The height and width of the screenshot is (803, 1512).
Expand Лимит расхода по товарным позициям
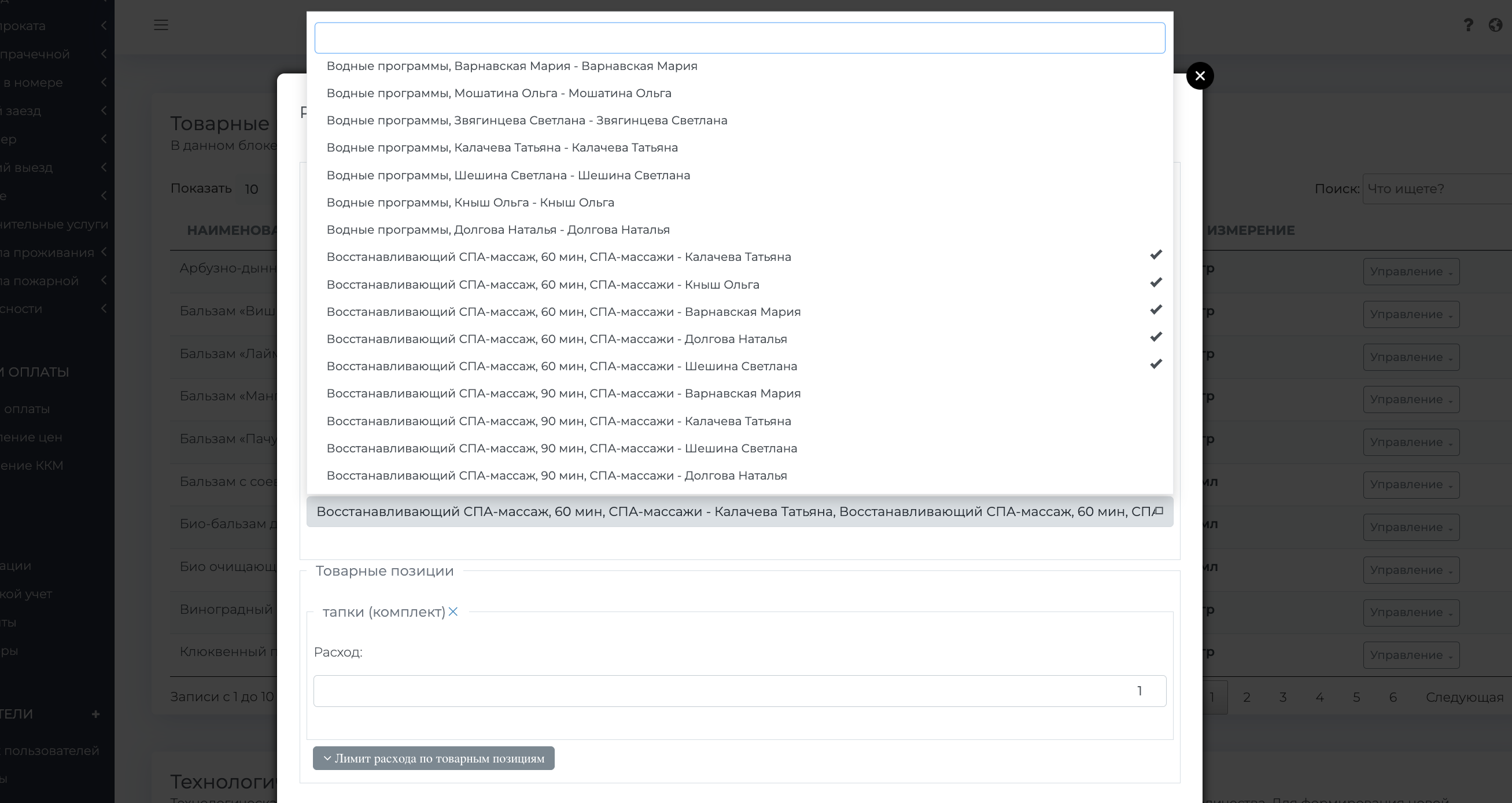(434, 758)
